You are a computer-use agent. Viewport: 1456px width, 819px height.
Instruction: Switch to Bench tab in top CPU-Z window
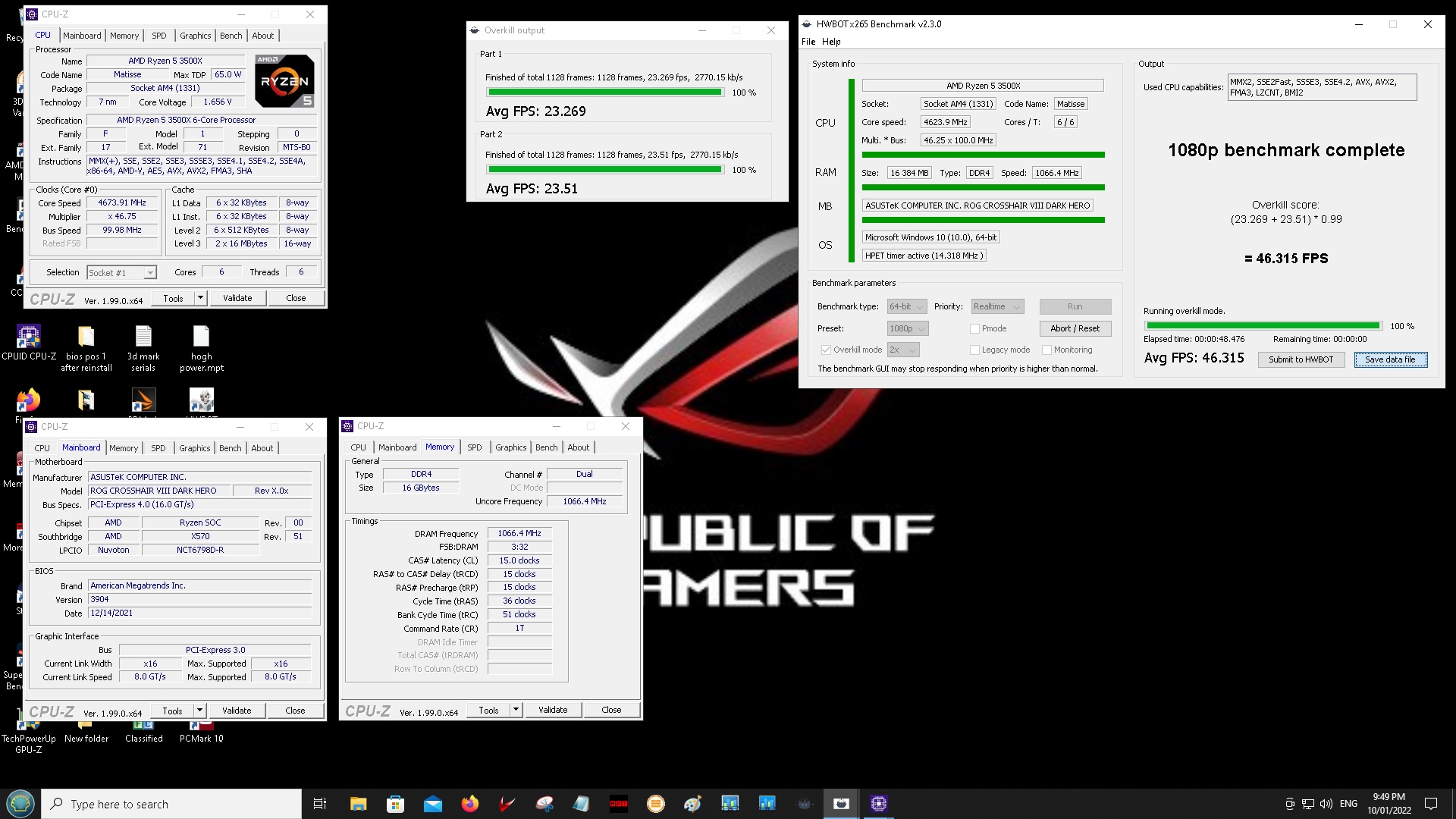(x=231, y=36)
